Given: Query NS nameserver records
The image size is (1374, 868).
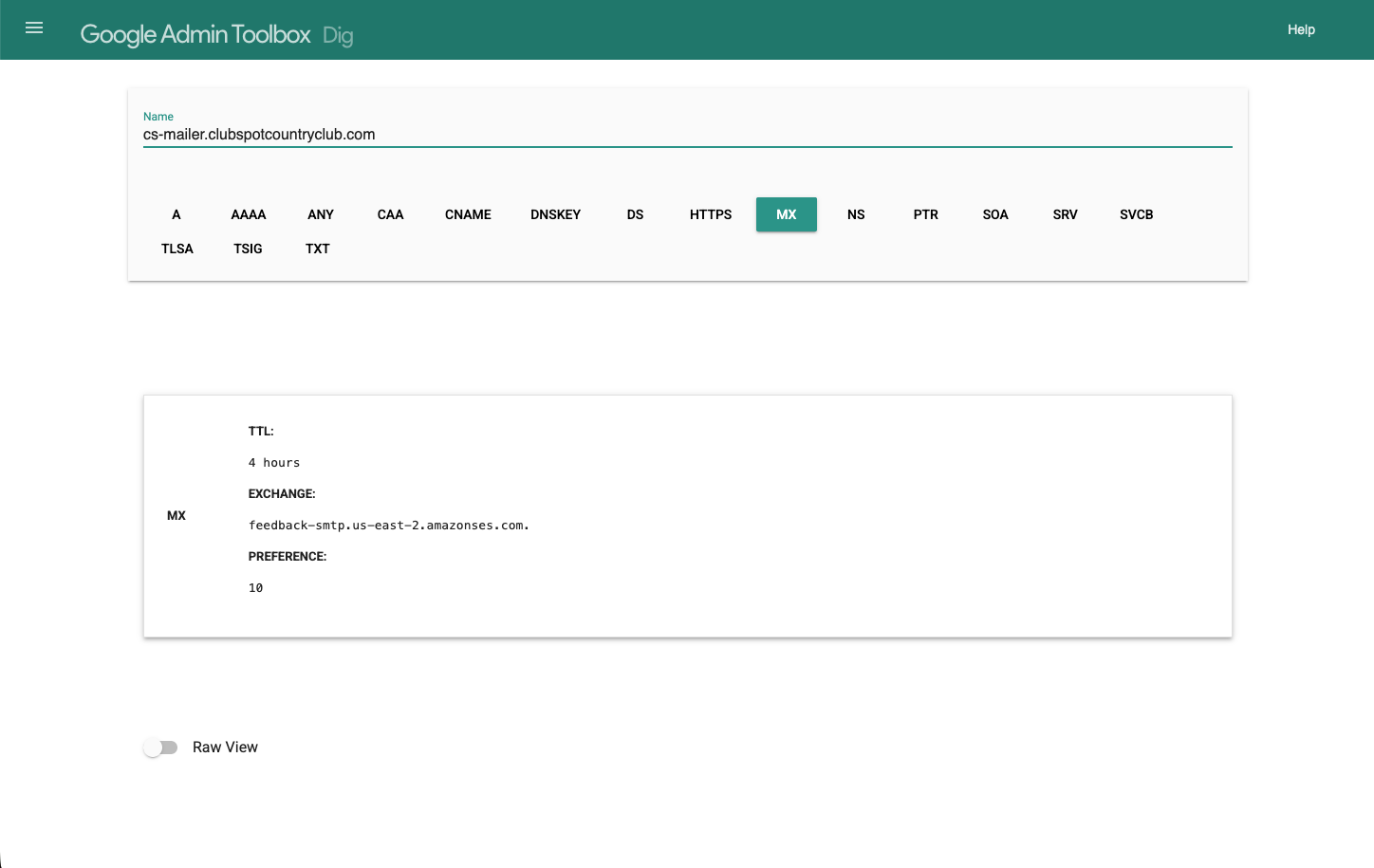Looking at the screenshot, I should click(856, 214).
